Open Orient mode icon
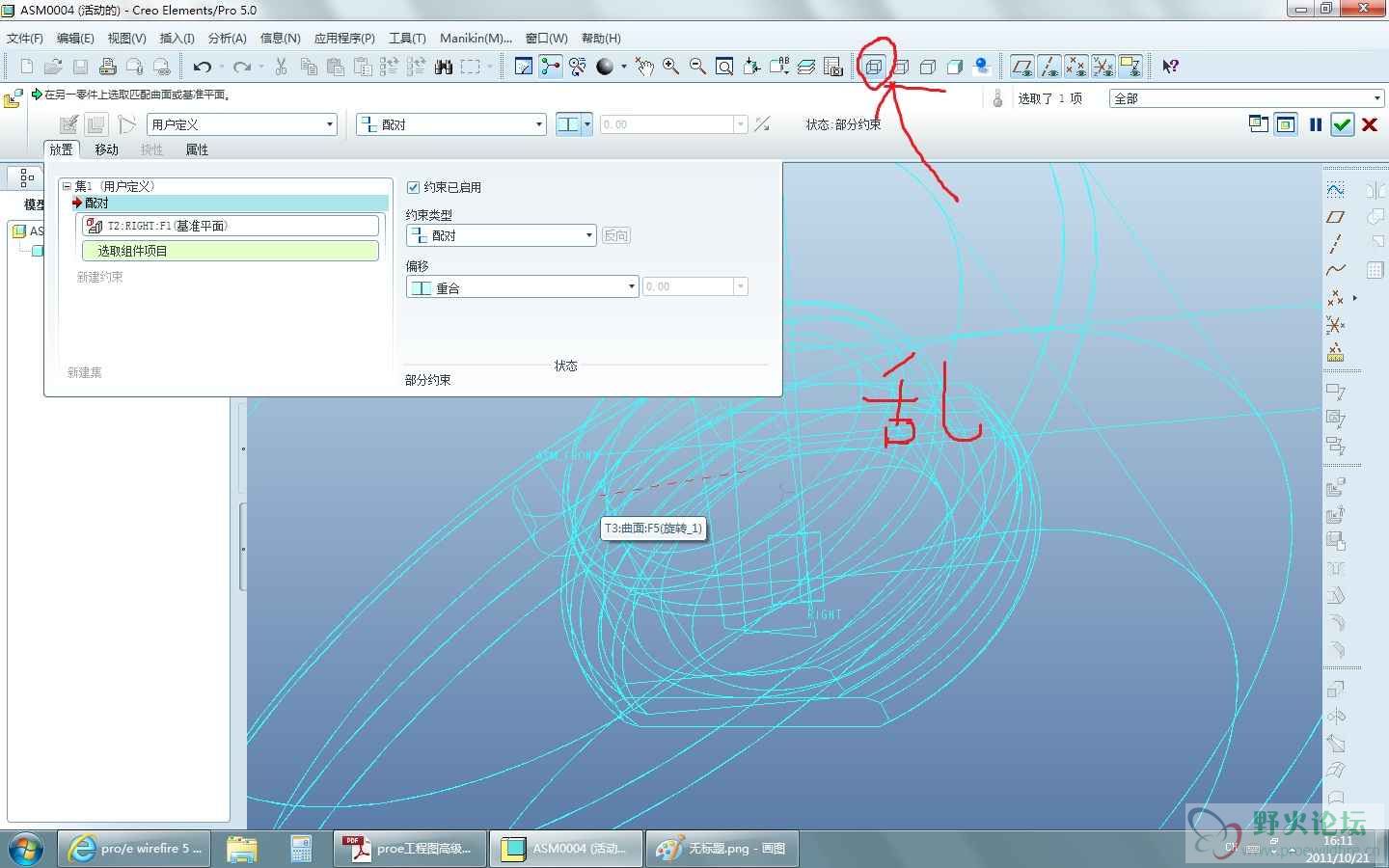The height and width of the screenshot is (868, 1389). coord(578,67)
